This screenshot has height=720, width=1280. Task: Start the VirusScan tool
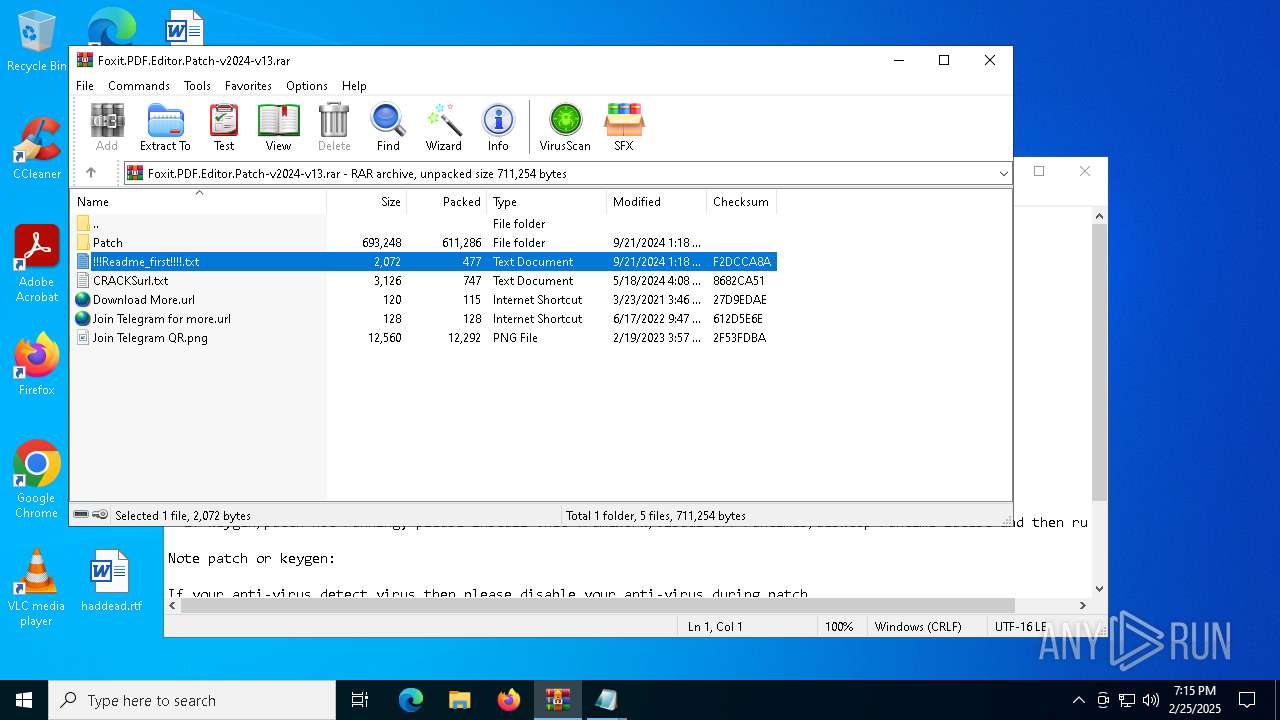(x=565, y=127)
